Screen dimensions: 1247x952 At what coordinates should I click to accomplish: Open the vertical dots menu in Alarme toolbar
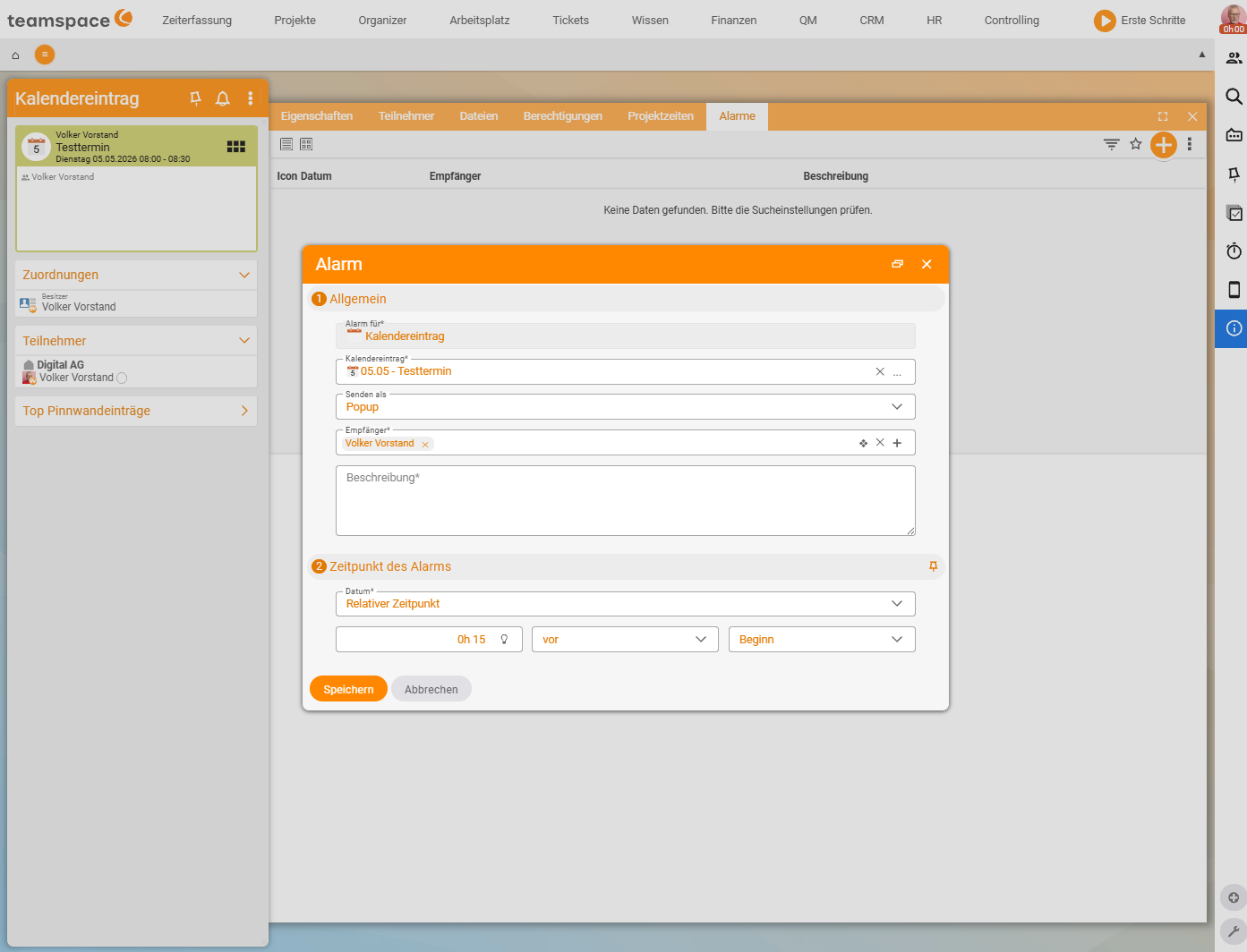1190,144
